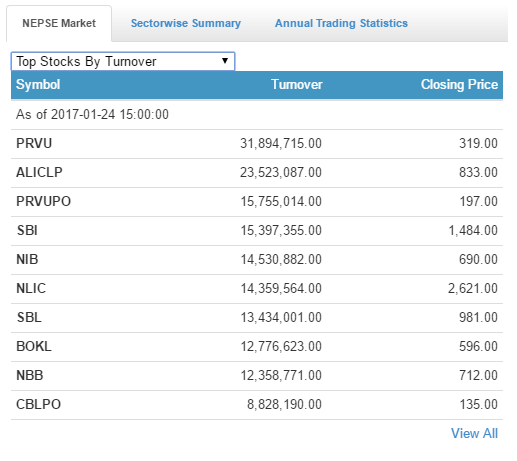Open the Sectorwise Summary tab
Screen dimensions: 517x461
coord(186,23)
